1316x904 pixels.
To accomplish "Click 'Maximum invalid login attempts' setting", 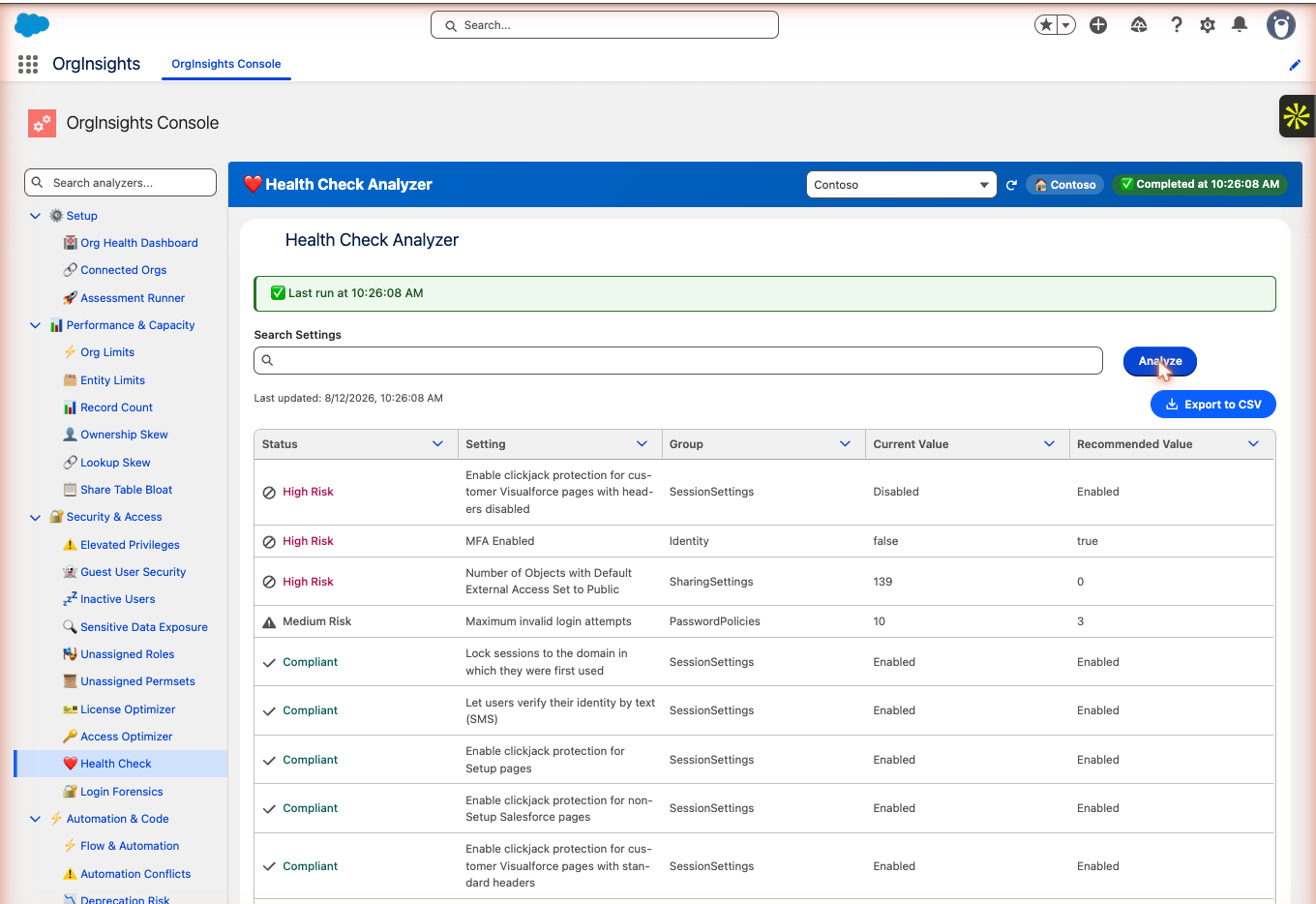I will coord(549,621).
